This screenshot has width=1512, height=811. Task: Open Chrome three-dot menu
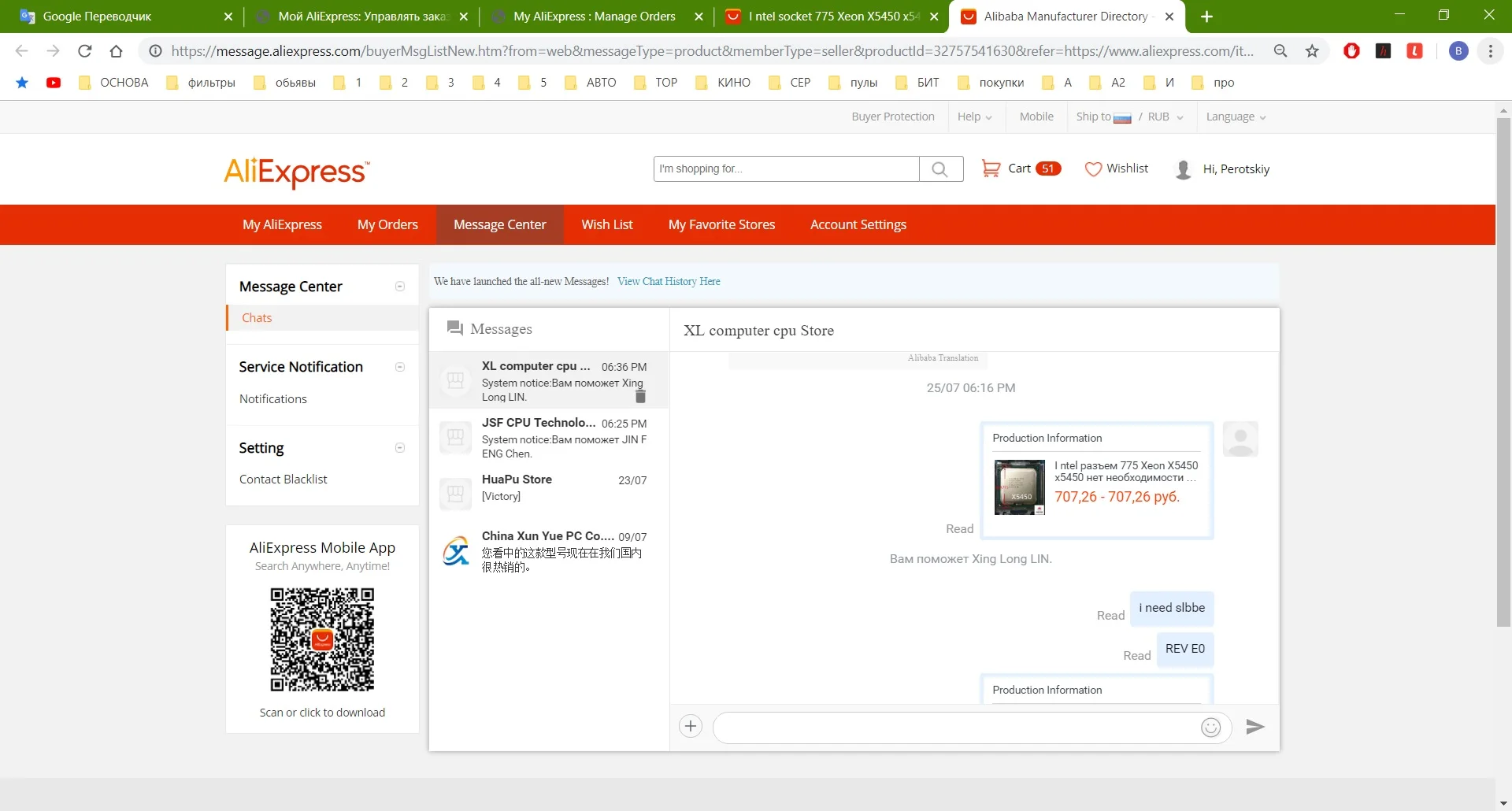point(1491,51)
